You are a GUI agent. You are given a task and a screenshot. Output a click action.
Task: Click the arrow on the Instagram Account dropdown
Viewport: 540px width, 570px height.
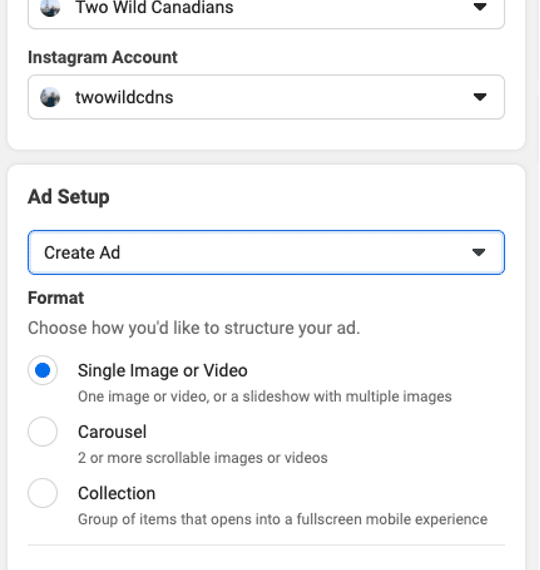point(480,97)
